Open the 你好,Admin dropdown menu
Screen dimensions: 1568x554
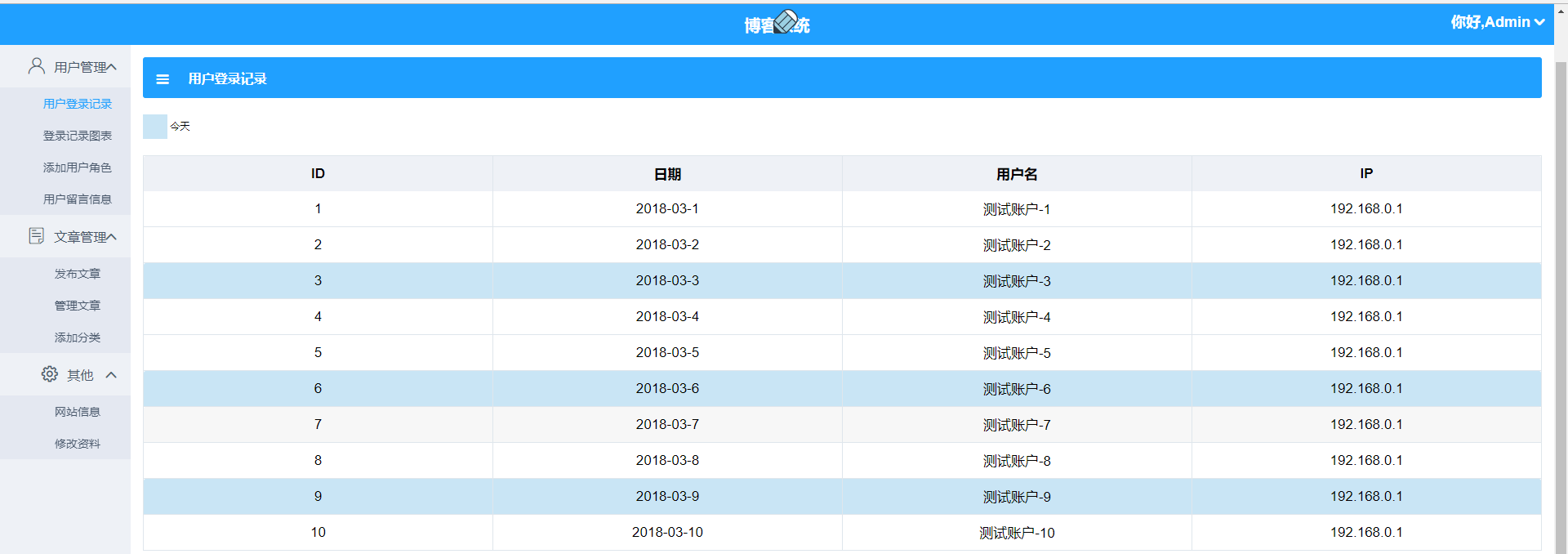pos(1497,22)
